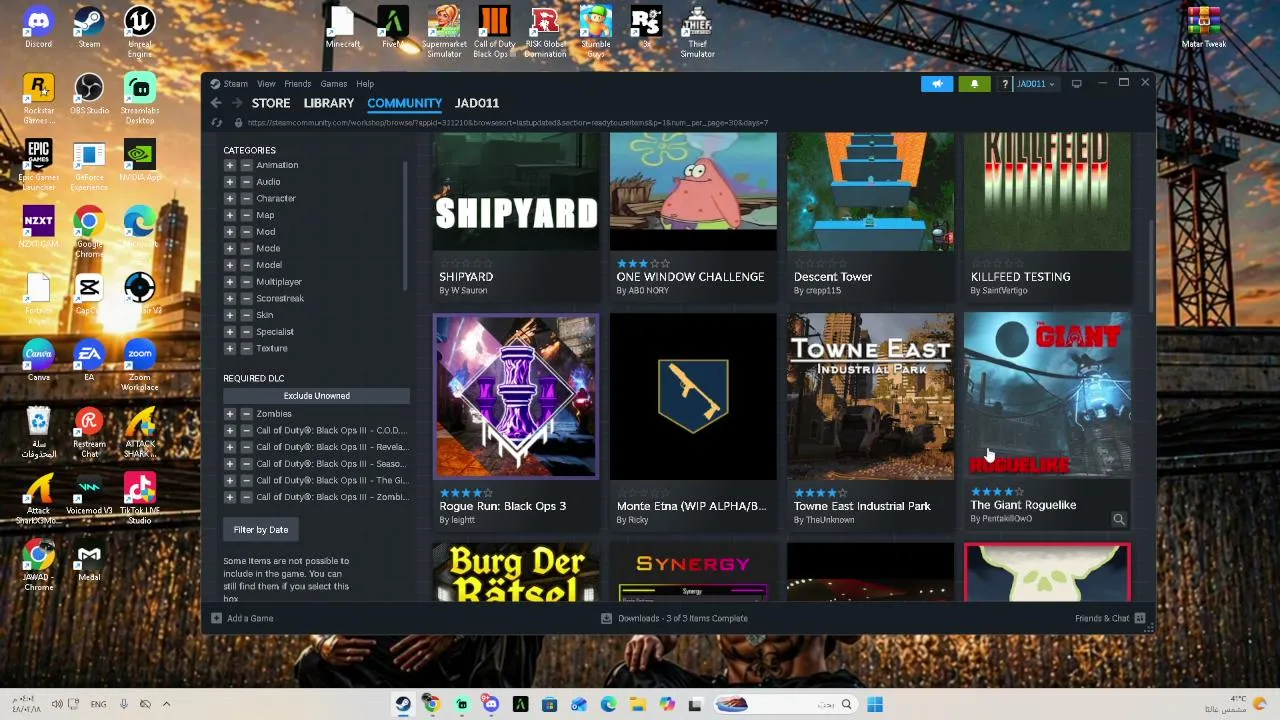This screenshot has width=1280, height=720.
Task: Click the categories list scrollbar
Action: pyautogui.click(x=405, y=225)
